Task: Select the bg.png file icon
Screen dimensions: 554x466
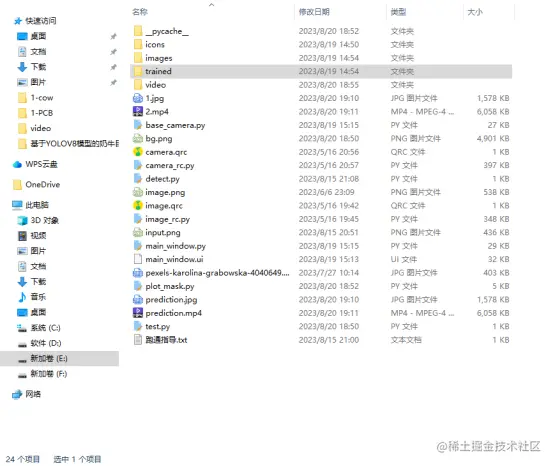Action: click(138, 138)
